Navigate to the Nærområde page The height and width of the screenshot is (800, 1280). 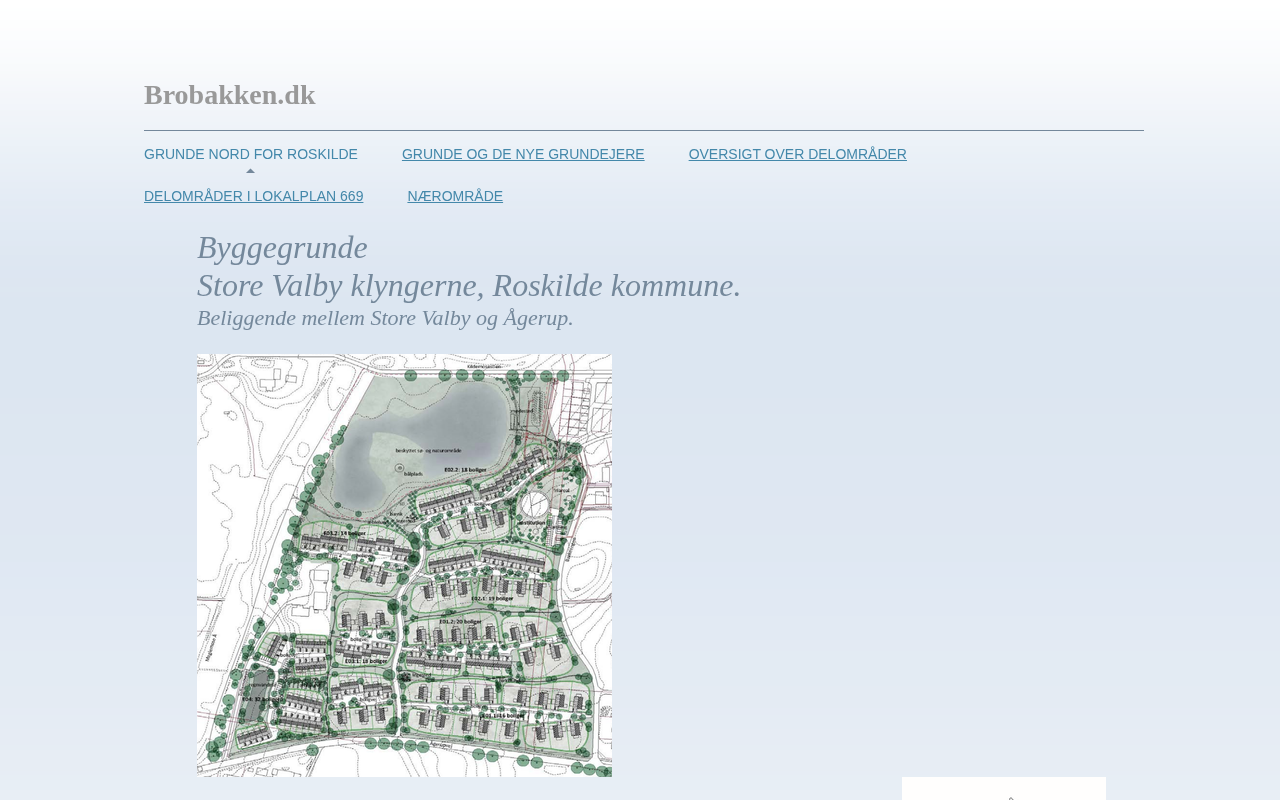[455, 196]
